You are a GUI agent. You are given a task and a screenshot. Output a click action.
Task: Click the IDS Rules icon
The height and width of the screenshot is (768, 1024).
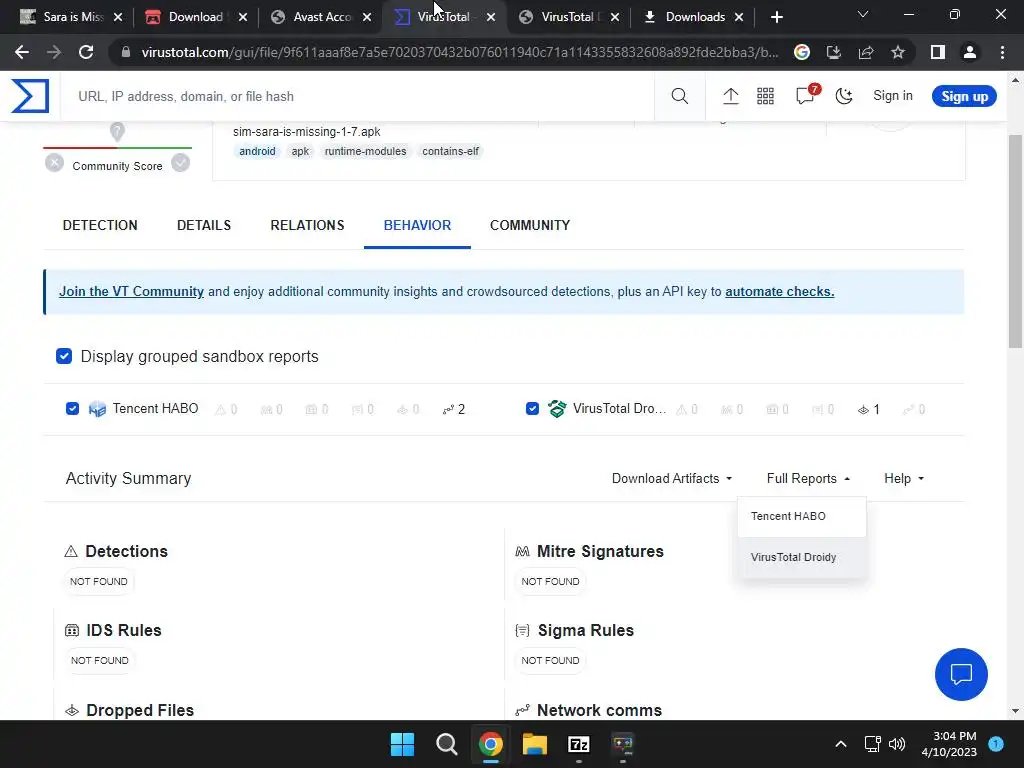[x=72, y=631]
